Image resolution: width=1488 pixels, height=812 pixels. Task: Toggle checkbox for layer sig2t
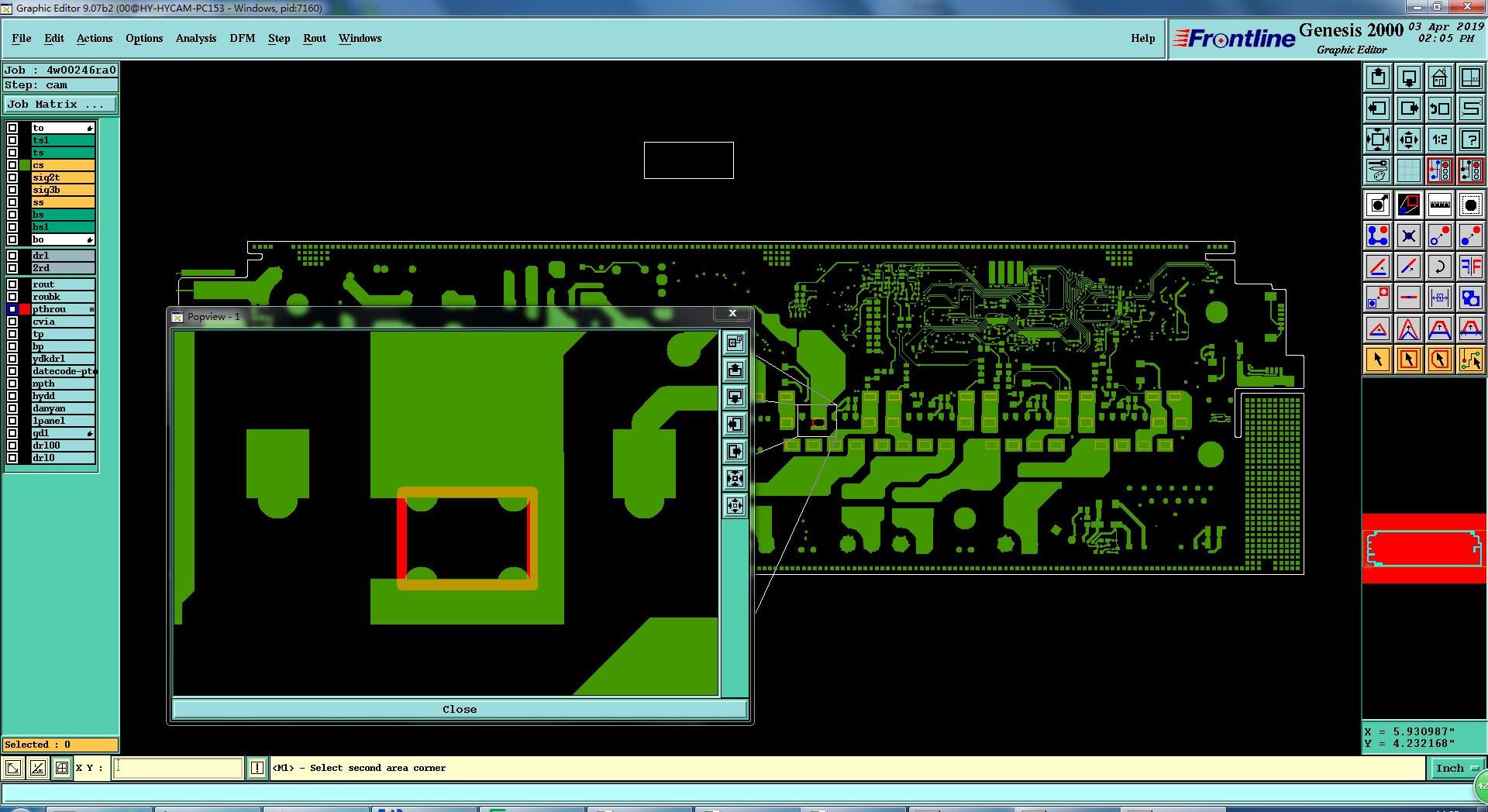(12, 177)
